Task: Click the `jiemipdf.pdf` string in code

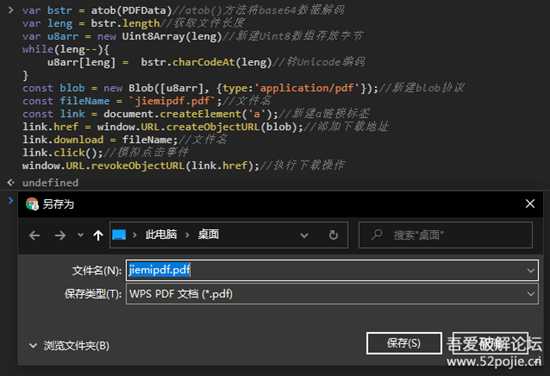Action: tap(172, 101)
